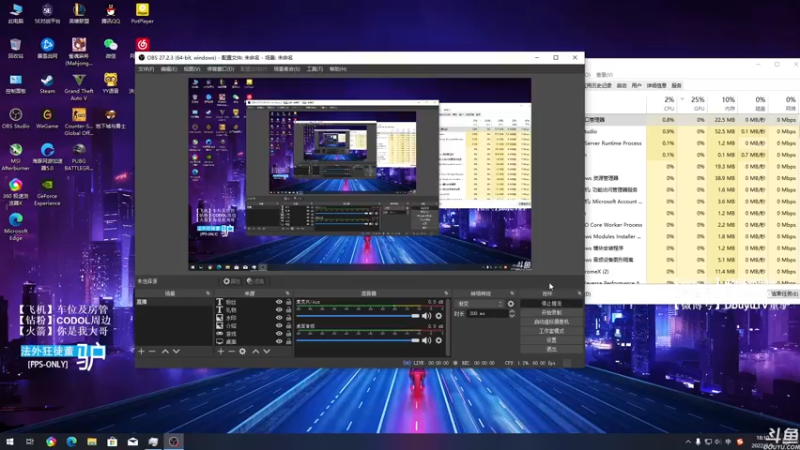The width and height of the screenshot is (800, 450).
Task: Toggle visibility of 桌面 display source
Action: (x=279, y=341)
